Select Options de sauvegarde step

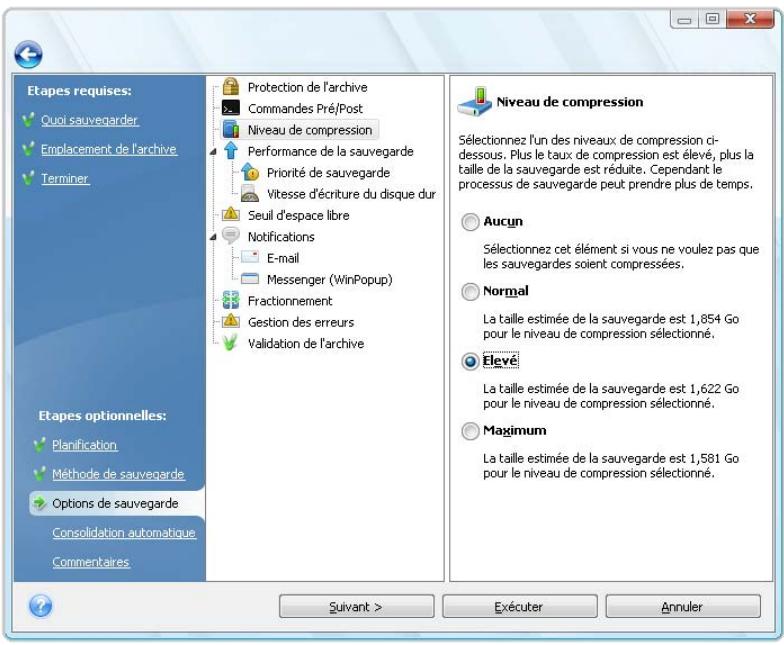click(x=115, y=503)
